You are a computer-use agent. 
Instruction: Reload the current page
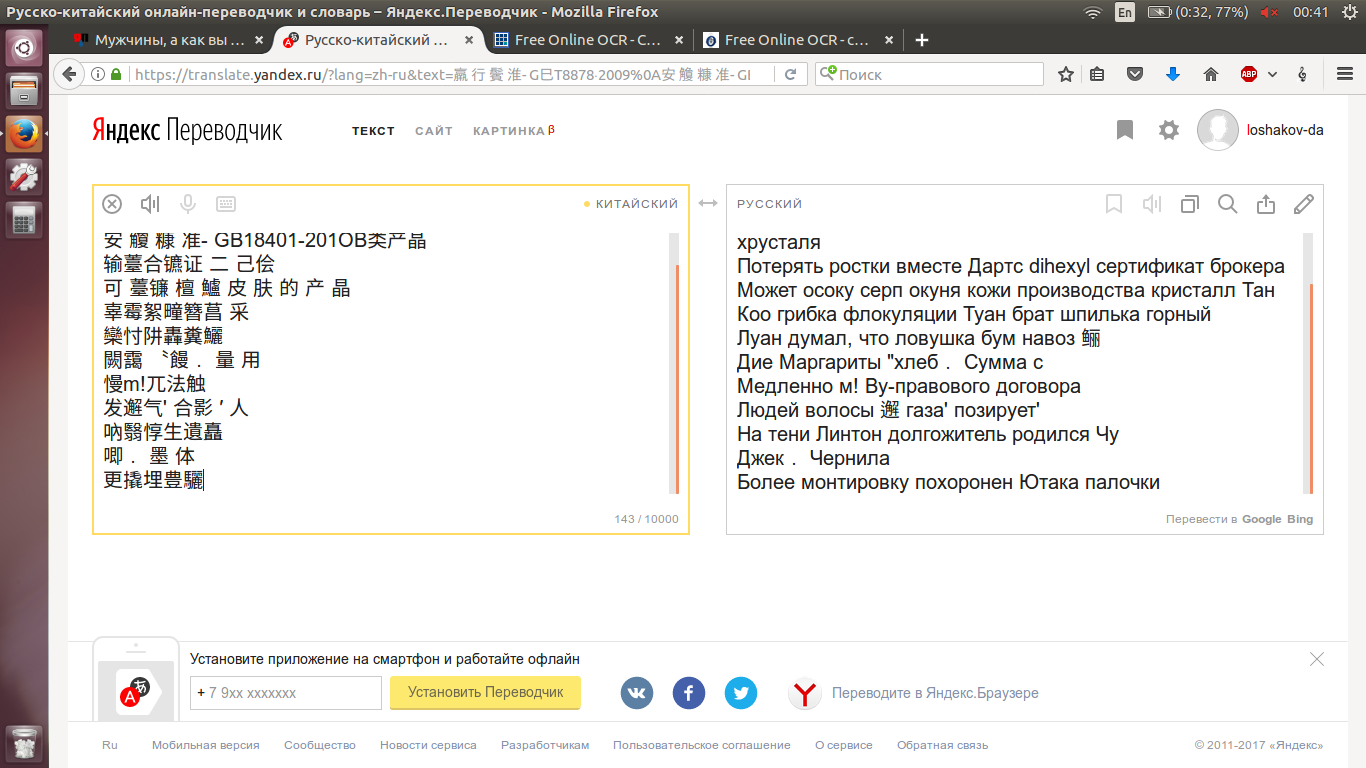tap(790, 74)
